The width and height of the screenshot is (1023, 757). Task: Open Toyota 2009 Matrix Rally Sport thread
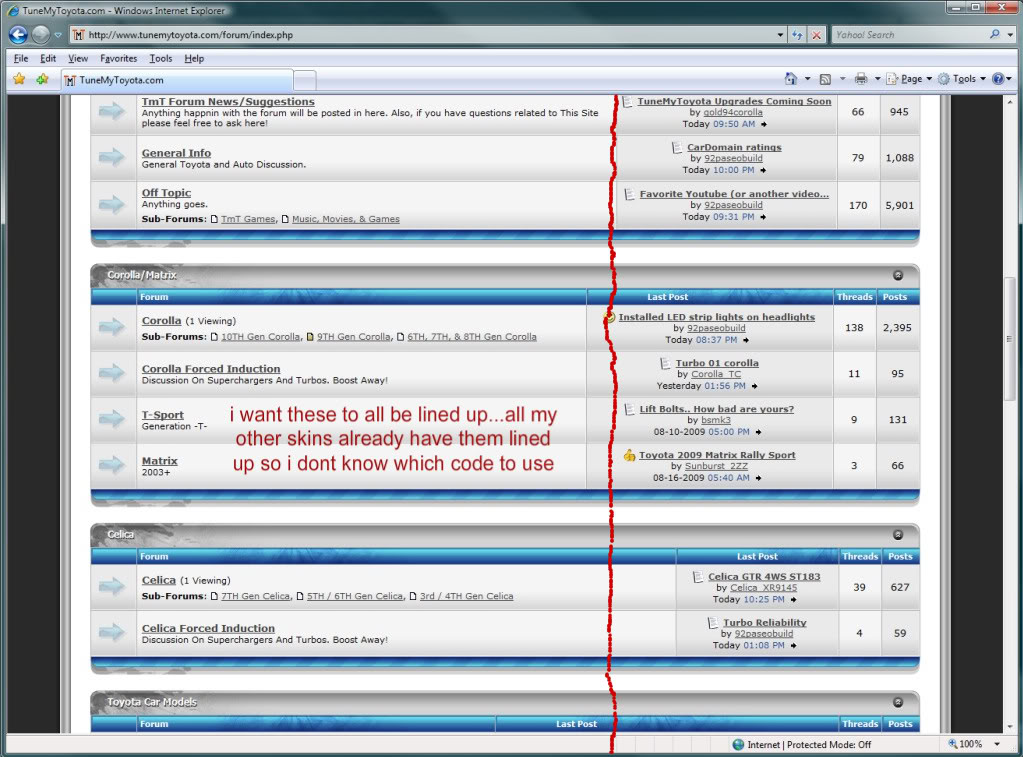pos(717,455)
